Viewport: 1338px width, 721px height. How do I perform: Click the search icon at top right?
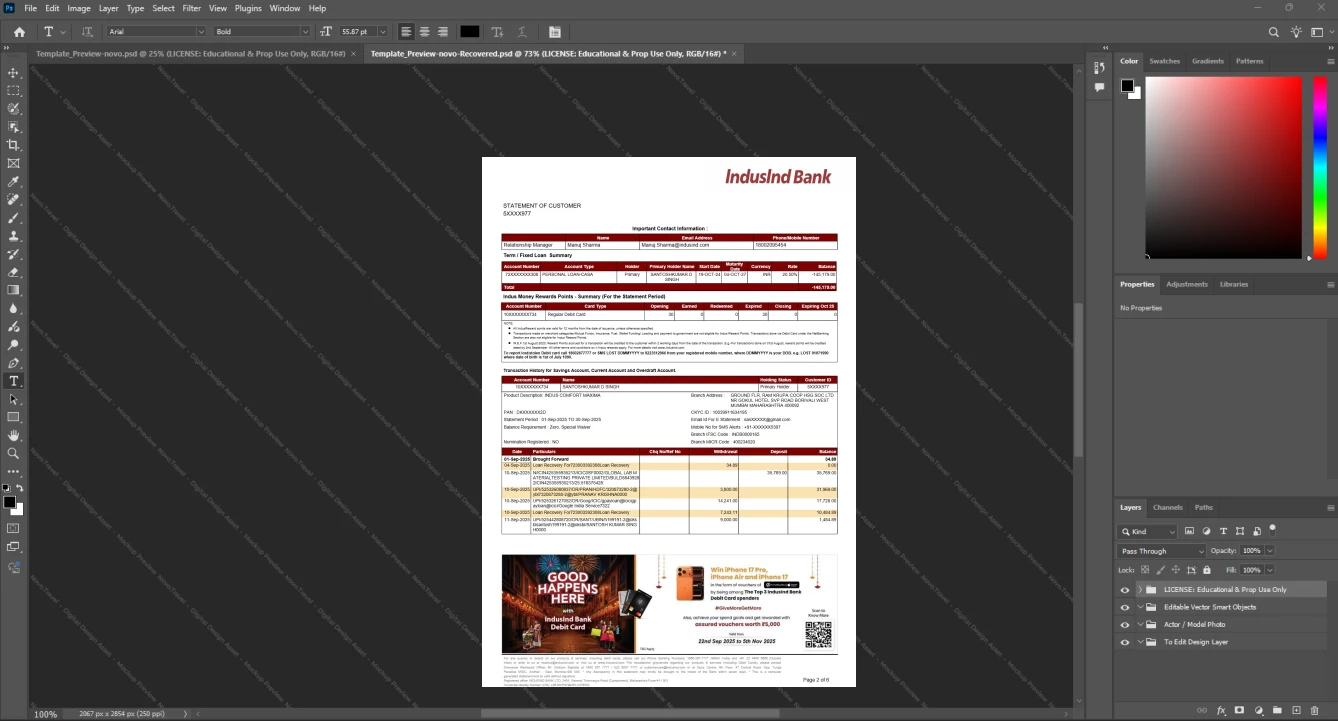click(x=1273, y=32)
